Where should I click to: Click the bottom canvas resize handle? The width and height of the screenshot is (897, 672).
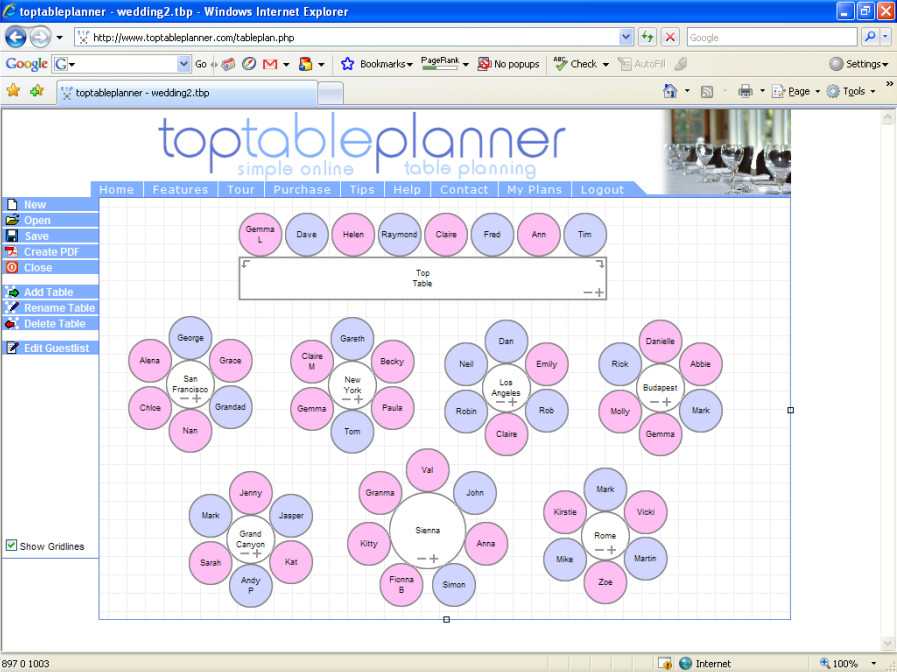(x=447, y=619)
